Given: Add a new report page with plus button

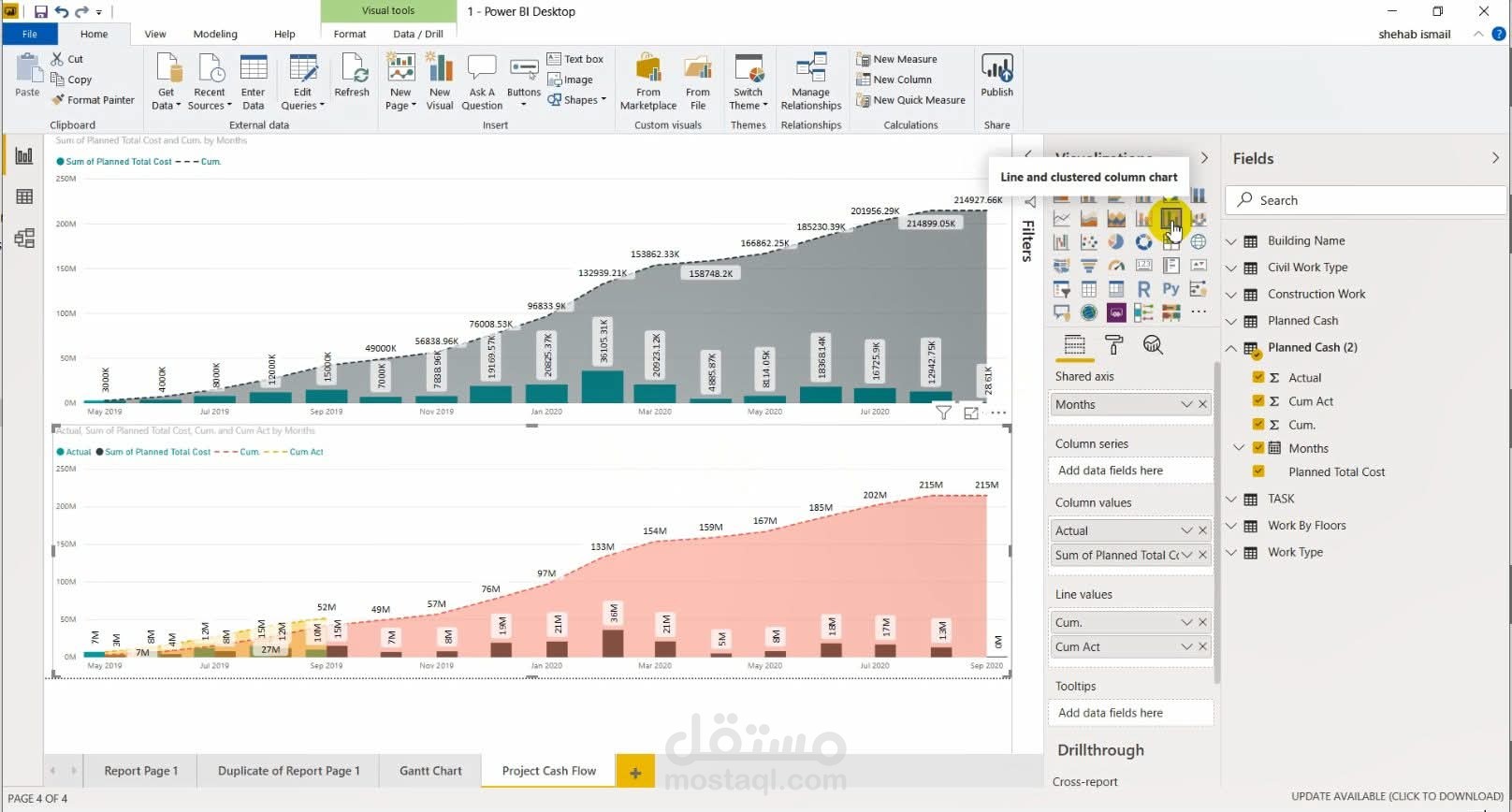Looking at the screenshot, I should (635, 772).
